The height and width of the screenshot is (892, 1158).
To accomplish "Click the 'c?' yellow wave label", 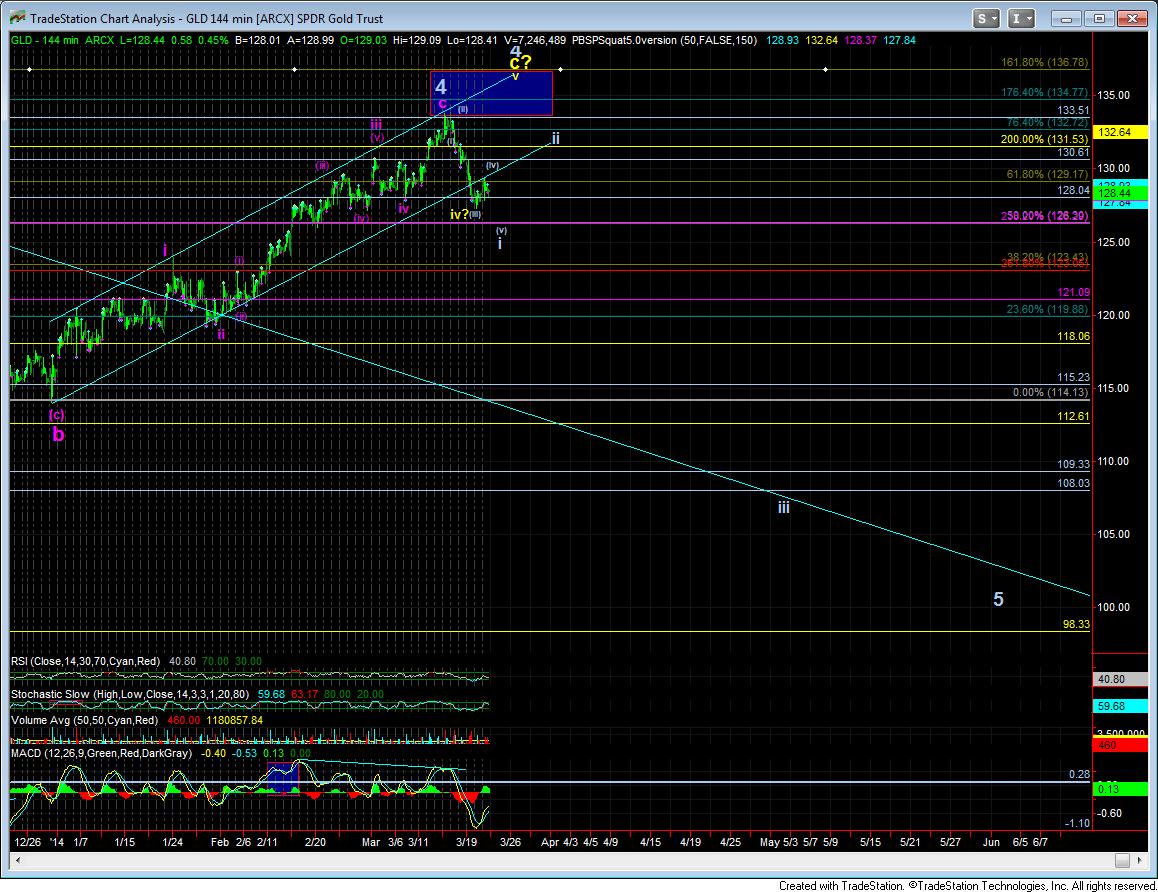I will [521, 63].
